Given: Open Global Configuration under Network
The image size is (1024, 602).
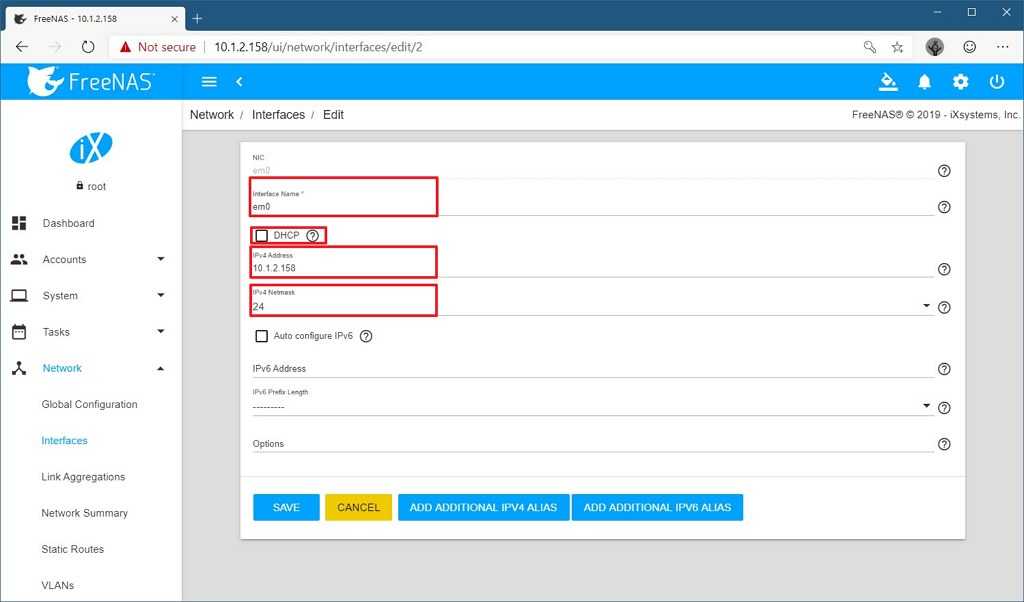Looking at the screenshot, I should (89, 404).
